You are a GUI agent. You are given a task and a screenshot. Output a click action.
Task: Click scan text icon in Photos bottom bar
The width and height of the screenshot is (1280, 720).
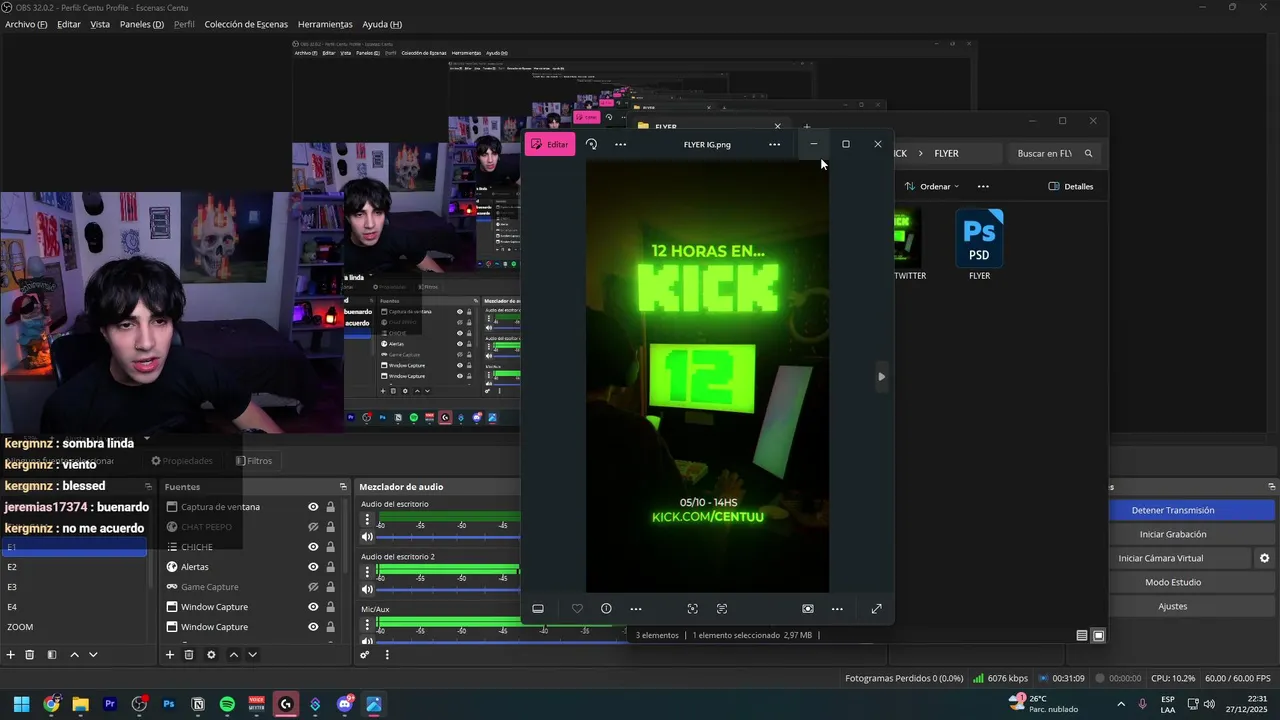(x=722, y=609)
